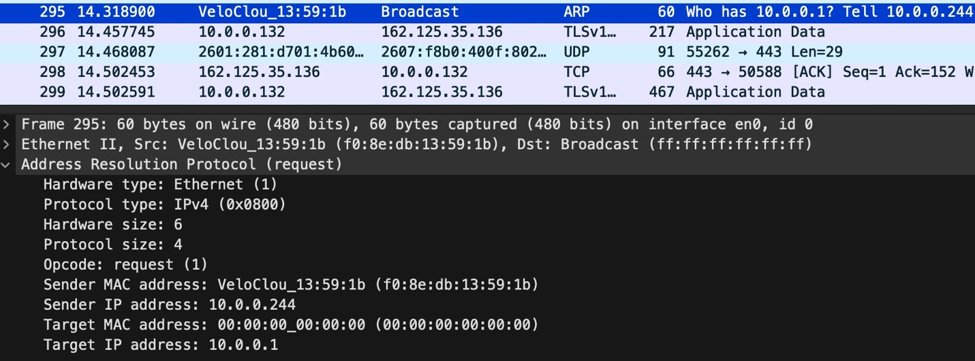975x361 pixels.
Task: Select the Opcode: request field
Action: click(488, 265)
